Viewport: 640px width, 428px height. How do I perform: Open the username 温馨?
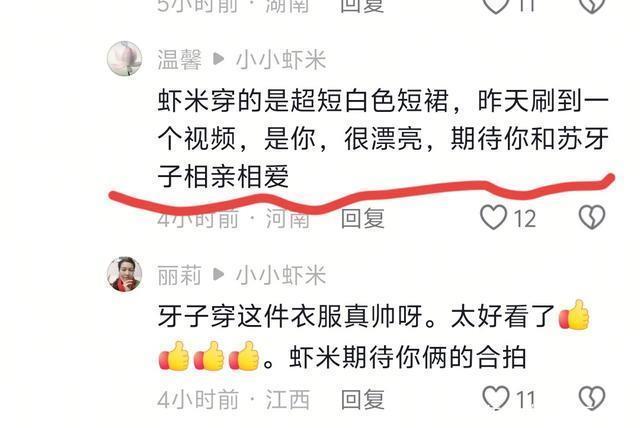coord(180,60)
